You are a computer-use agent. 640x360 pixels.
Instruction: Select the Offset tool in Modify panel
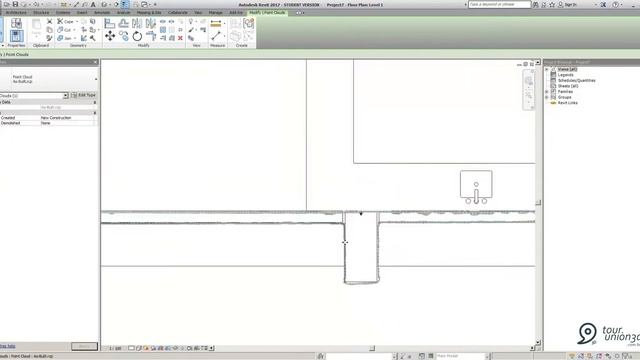coord(123,23)
